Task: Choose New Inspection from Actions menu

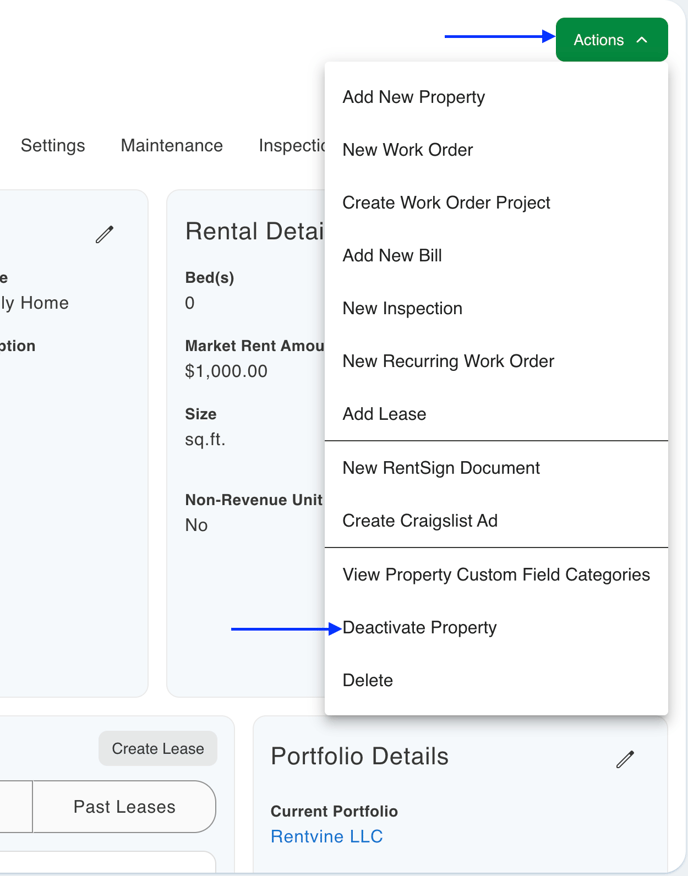Action: tap(402, 308)
